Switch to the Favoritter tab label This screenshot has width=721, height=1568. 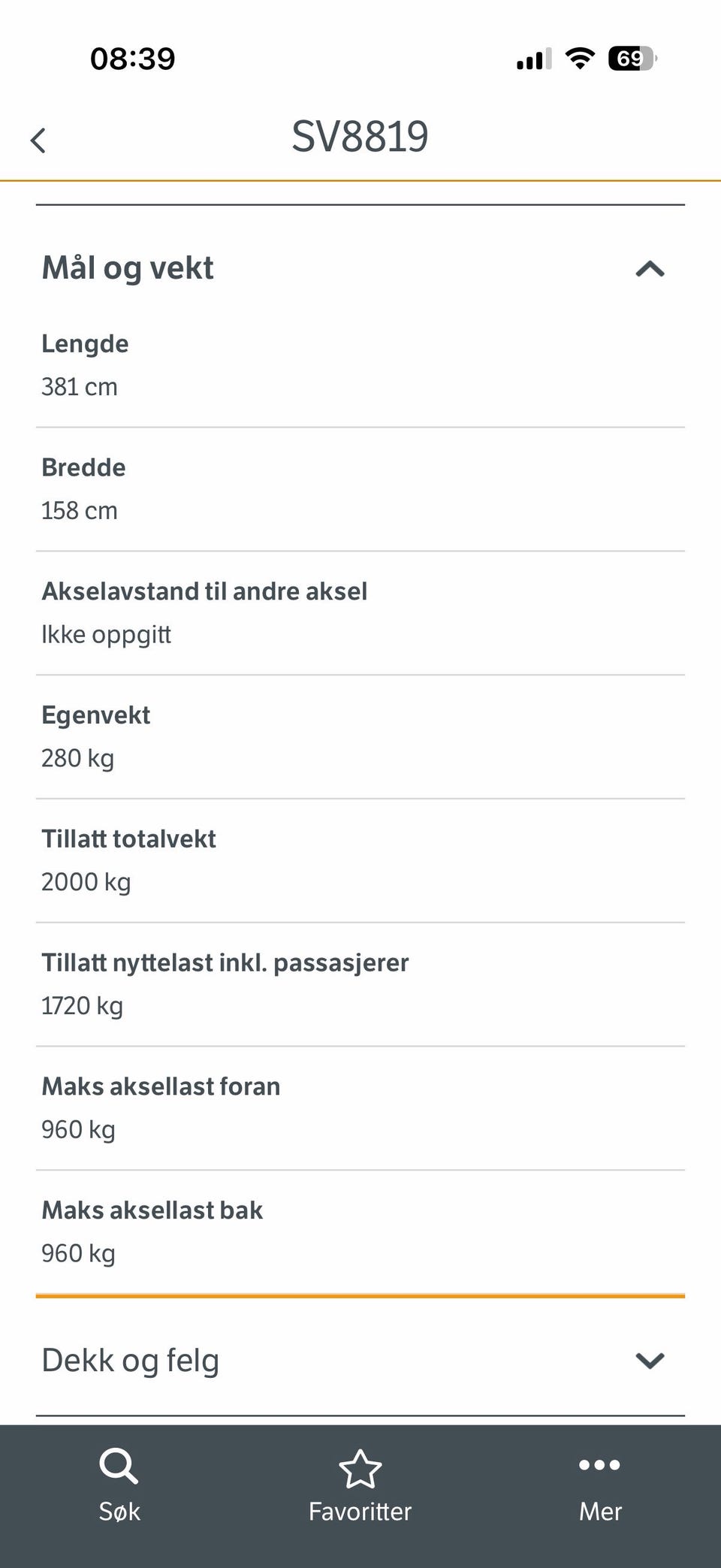point(360,1511)
